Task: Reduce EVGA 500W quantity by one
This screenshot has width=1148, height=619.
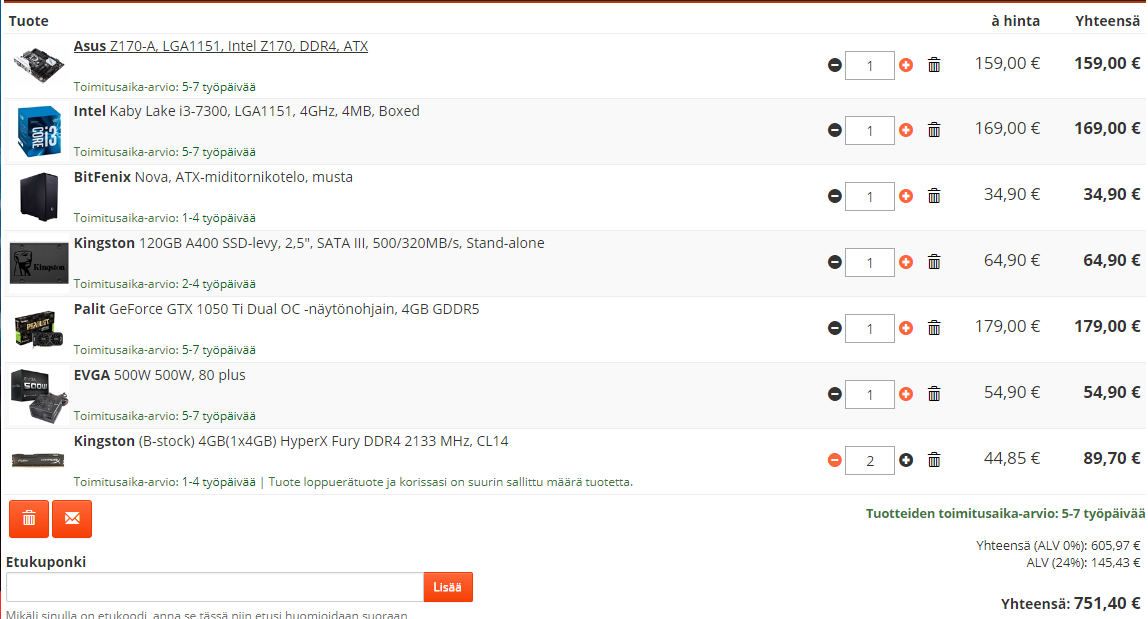Action: [x=835, y=394]
